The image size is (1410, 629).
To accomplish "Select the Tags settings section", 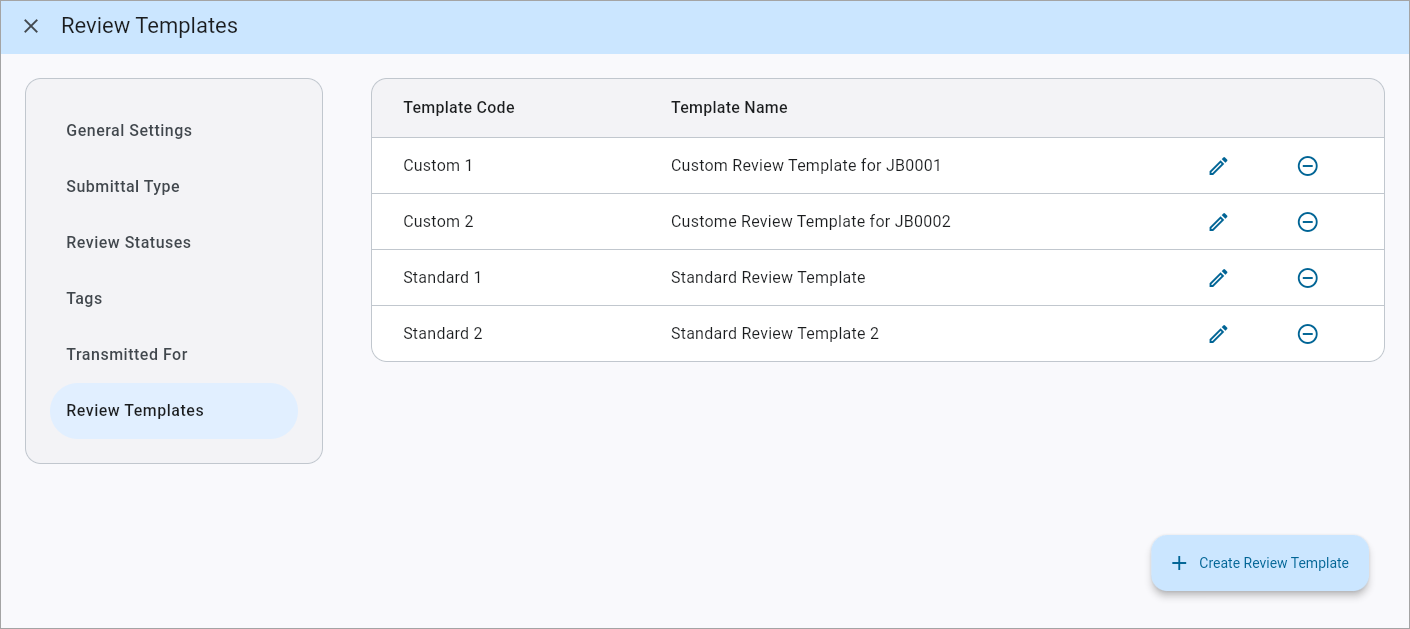I will (84, 298).
